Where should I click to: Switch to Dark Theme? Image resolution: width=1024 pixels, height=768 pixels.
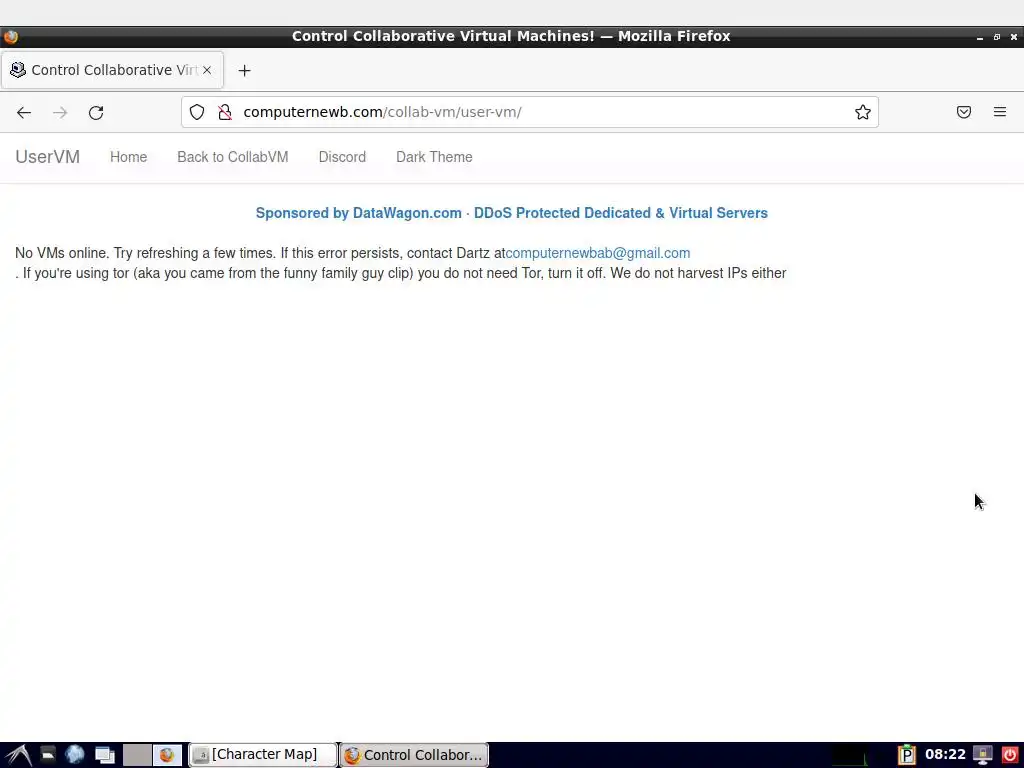(x=434, y=157)
